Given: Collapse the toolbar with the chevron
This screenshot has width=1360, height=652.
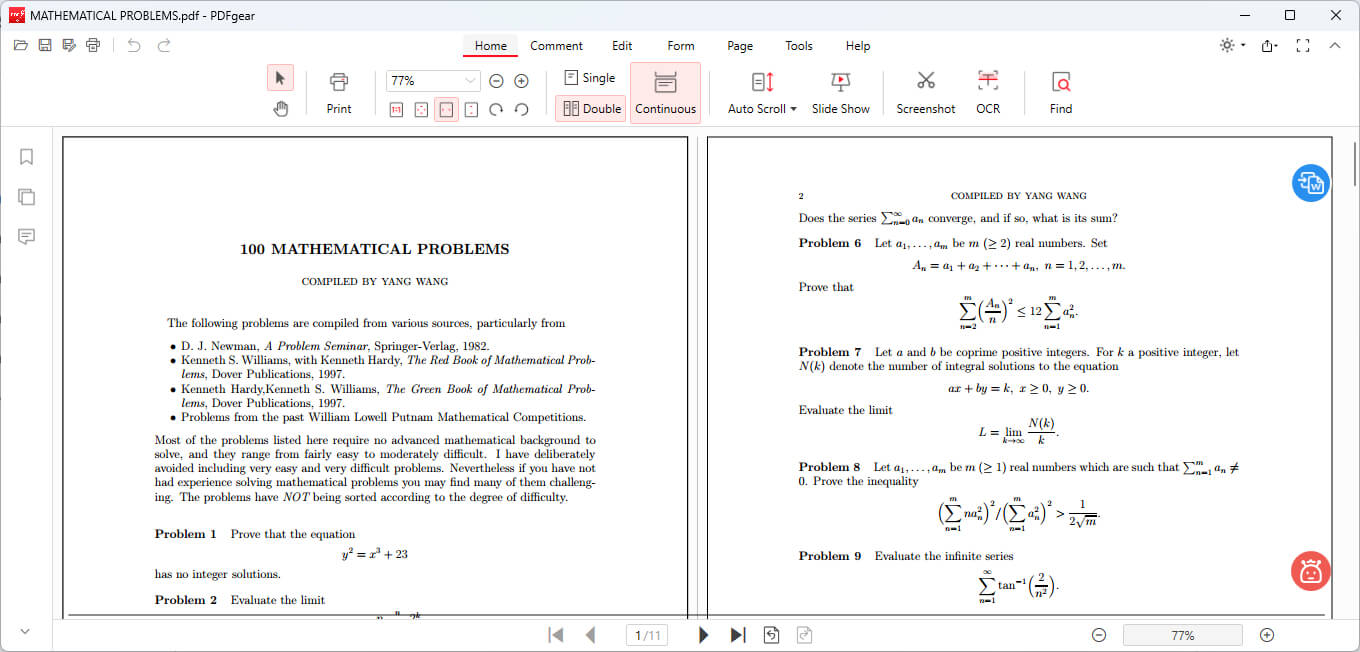Looking at the screenshot, I should 1335,45.
